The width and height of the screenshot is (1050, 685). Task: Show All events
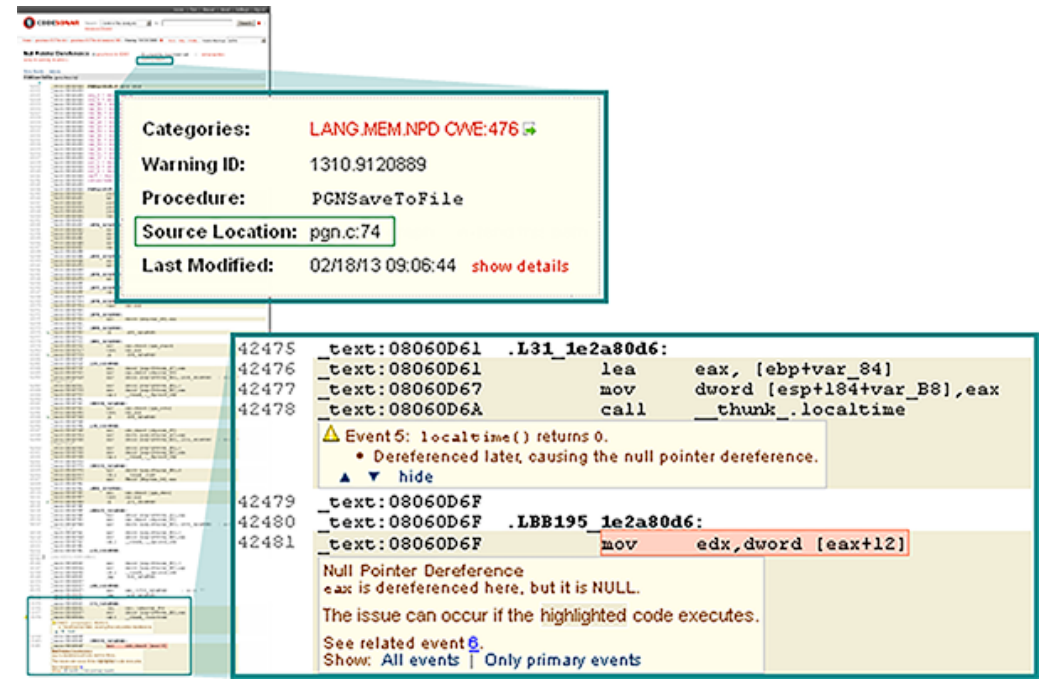point(420,660)
